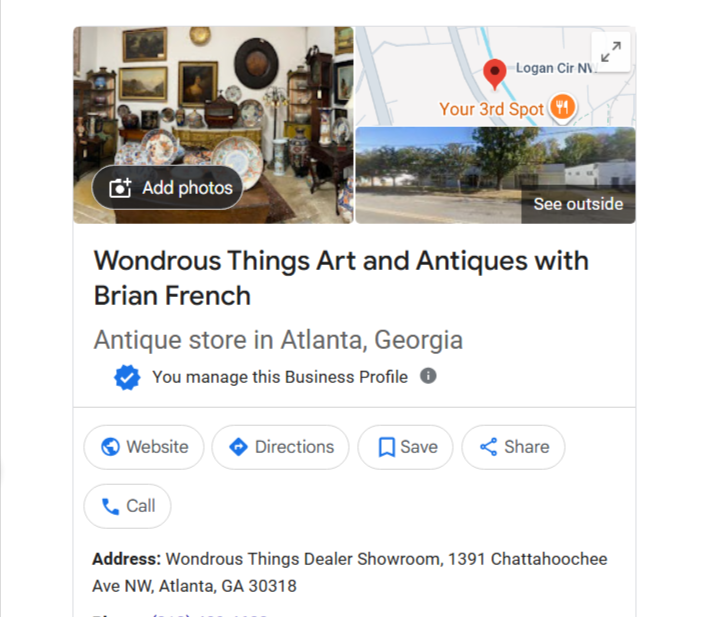Click the phone icon on Call
This screenshot has width=721, height=617.
point(110,506)
